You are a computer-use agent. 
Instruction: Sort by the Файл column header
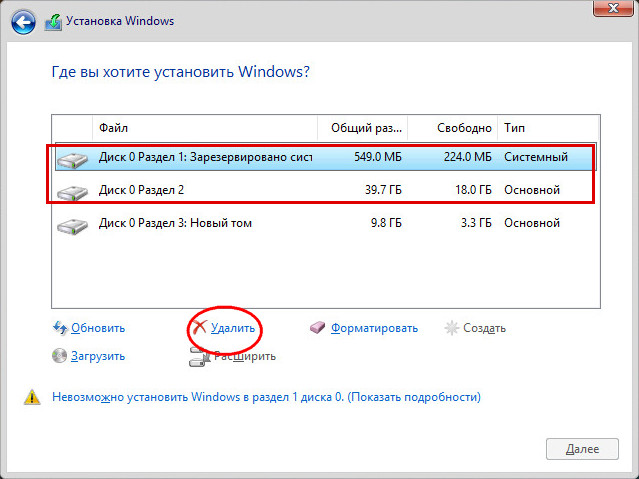point(205,128)
